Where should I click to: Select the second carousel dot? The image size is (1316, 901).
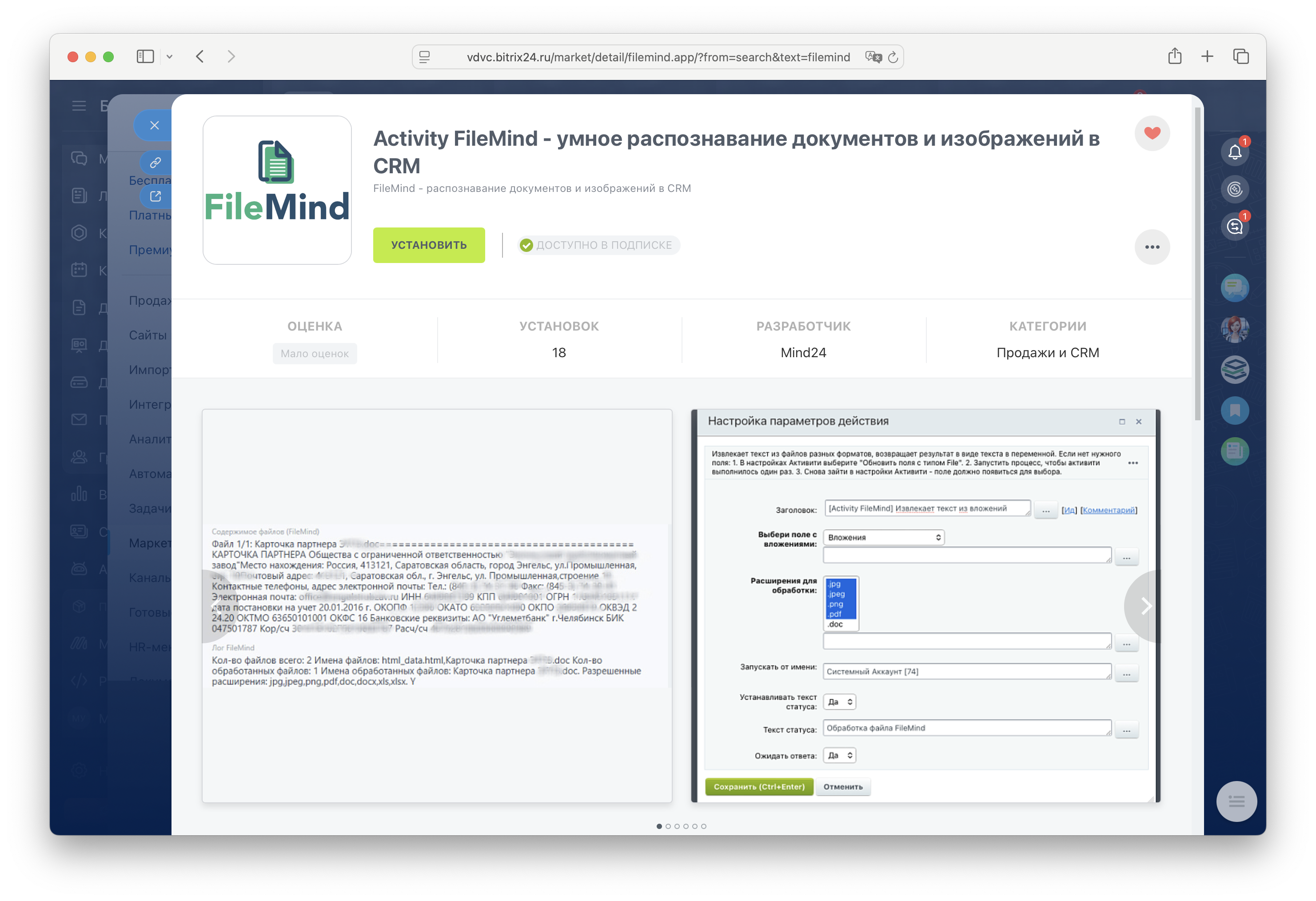668,826
